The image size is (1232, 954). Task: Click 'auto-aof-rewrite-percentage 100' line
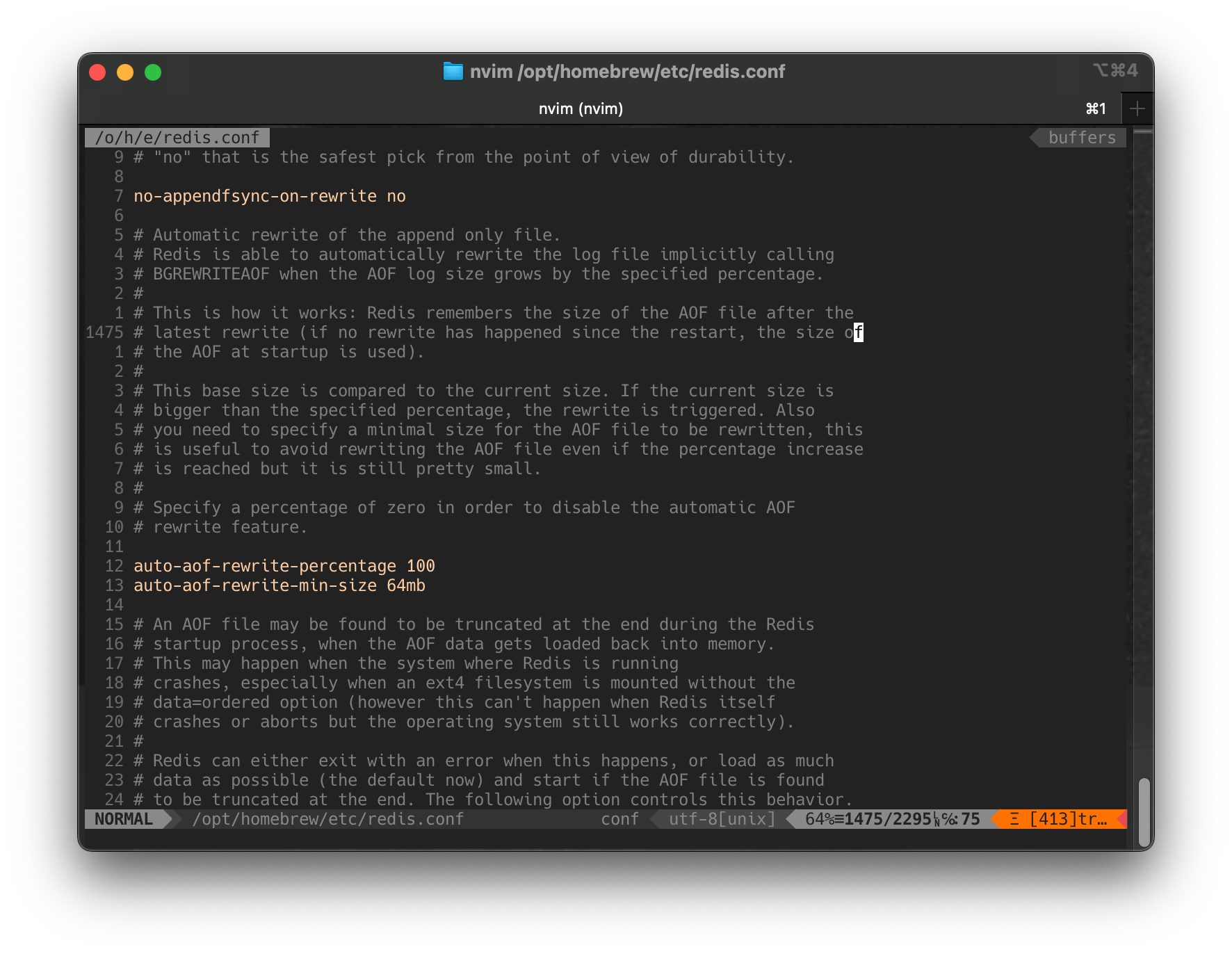(x=284, y=566)
